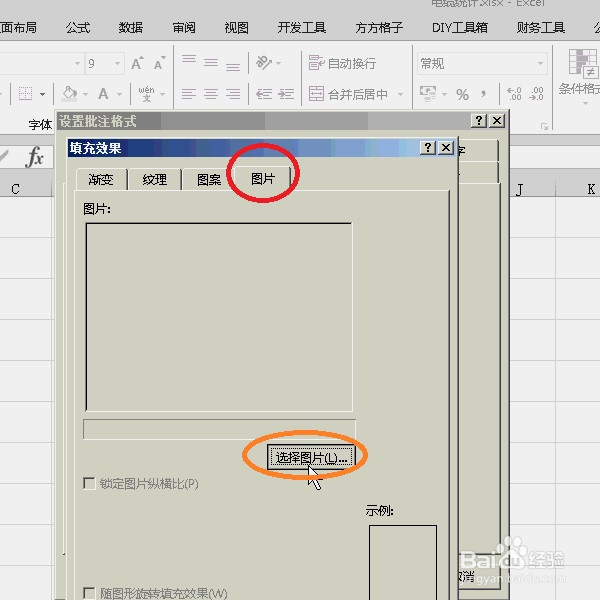600x600 pixels.
Task: Expand the borders dropdown arrow
Action: click(x=42, y=94)
